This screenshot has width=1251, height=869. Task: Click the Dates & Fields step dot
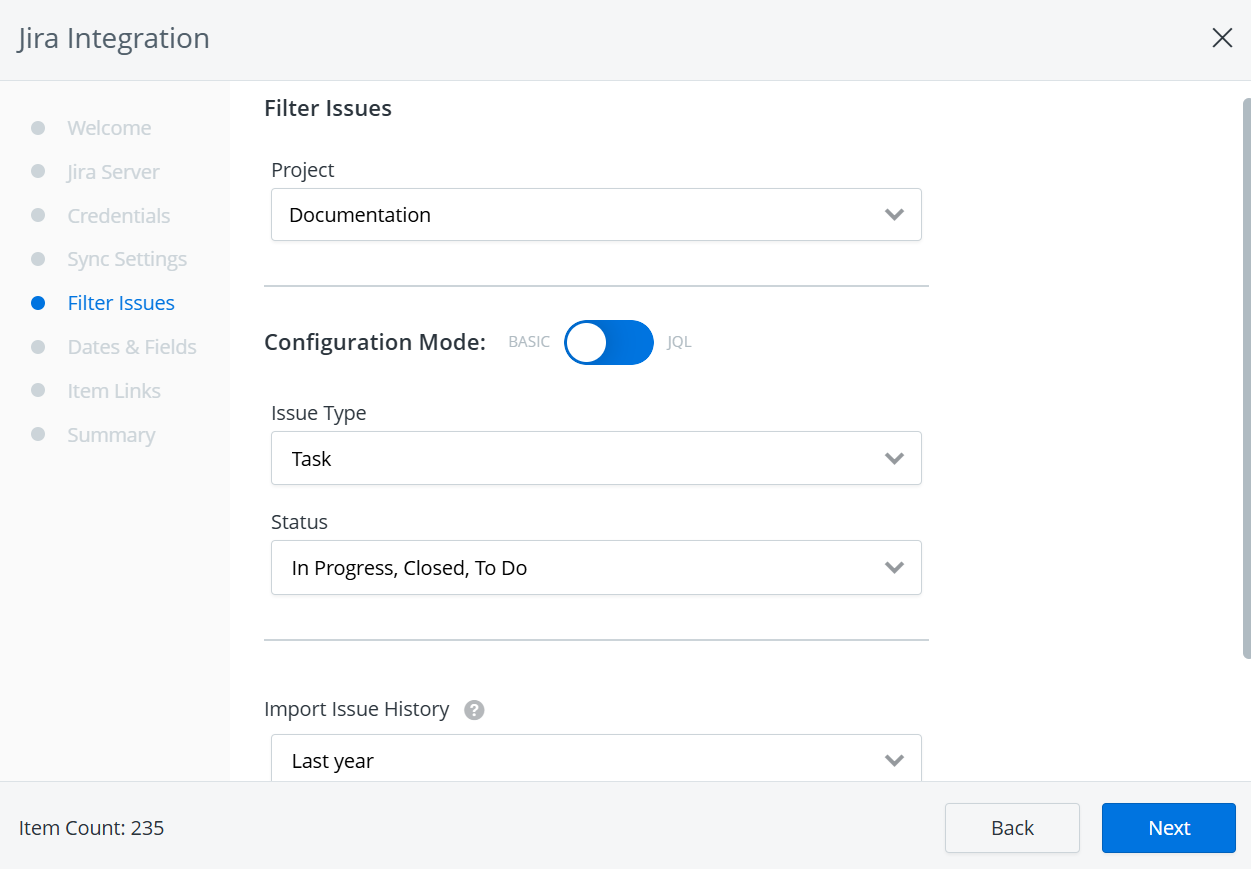[x=38, y=346]
